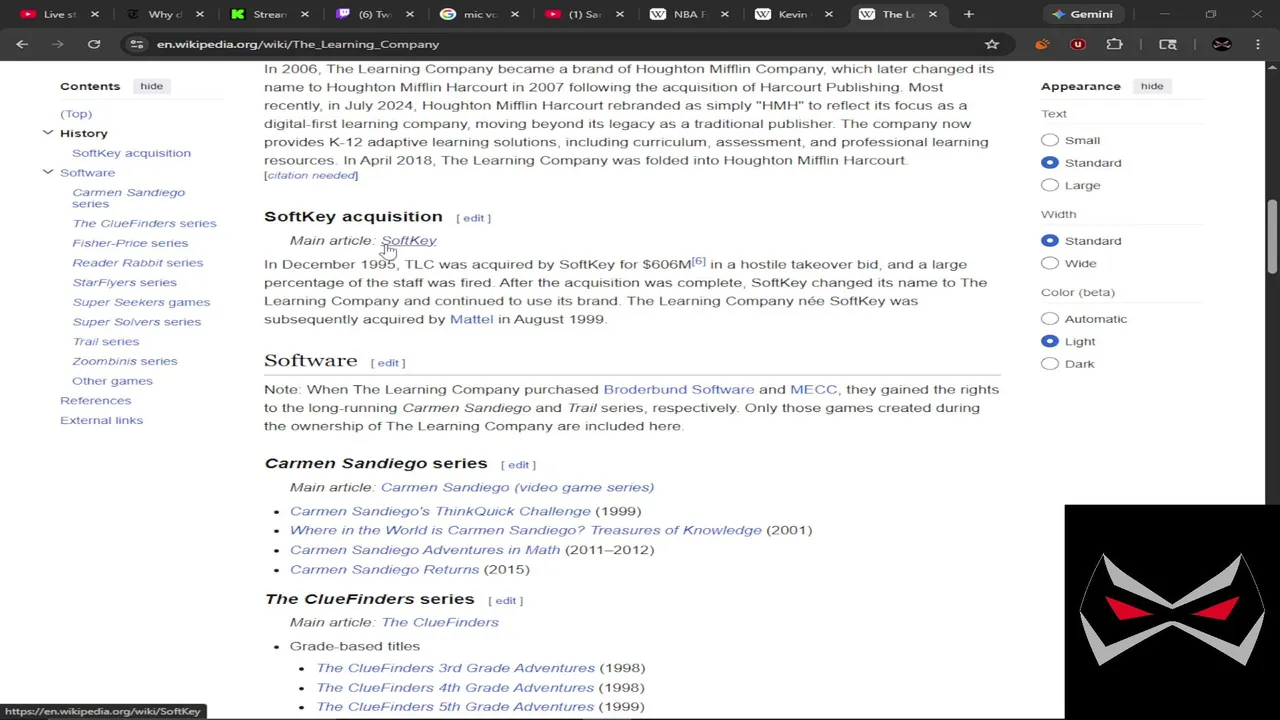Edit the Carmen Sandiego series section

point(518,465)
